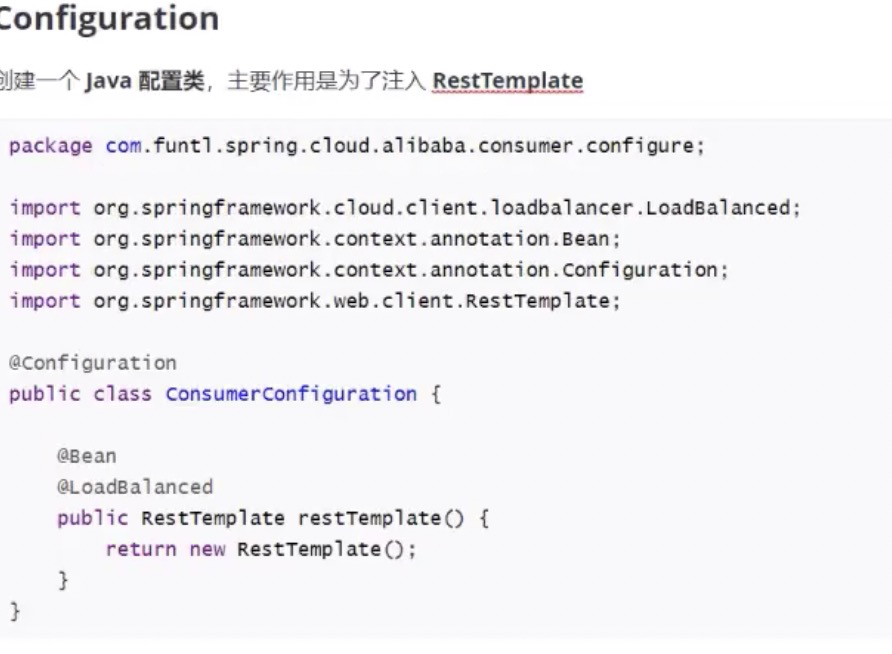Image resolution: width=892 pixels, height=654 pixels.
Task: Click the public class keywords
Action: click(x=80, y=394)
